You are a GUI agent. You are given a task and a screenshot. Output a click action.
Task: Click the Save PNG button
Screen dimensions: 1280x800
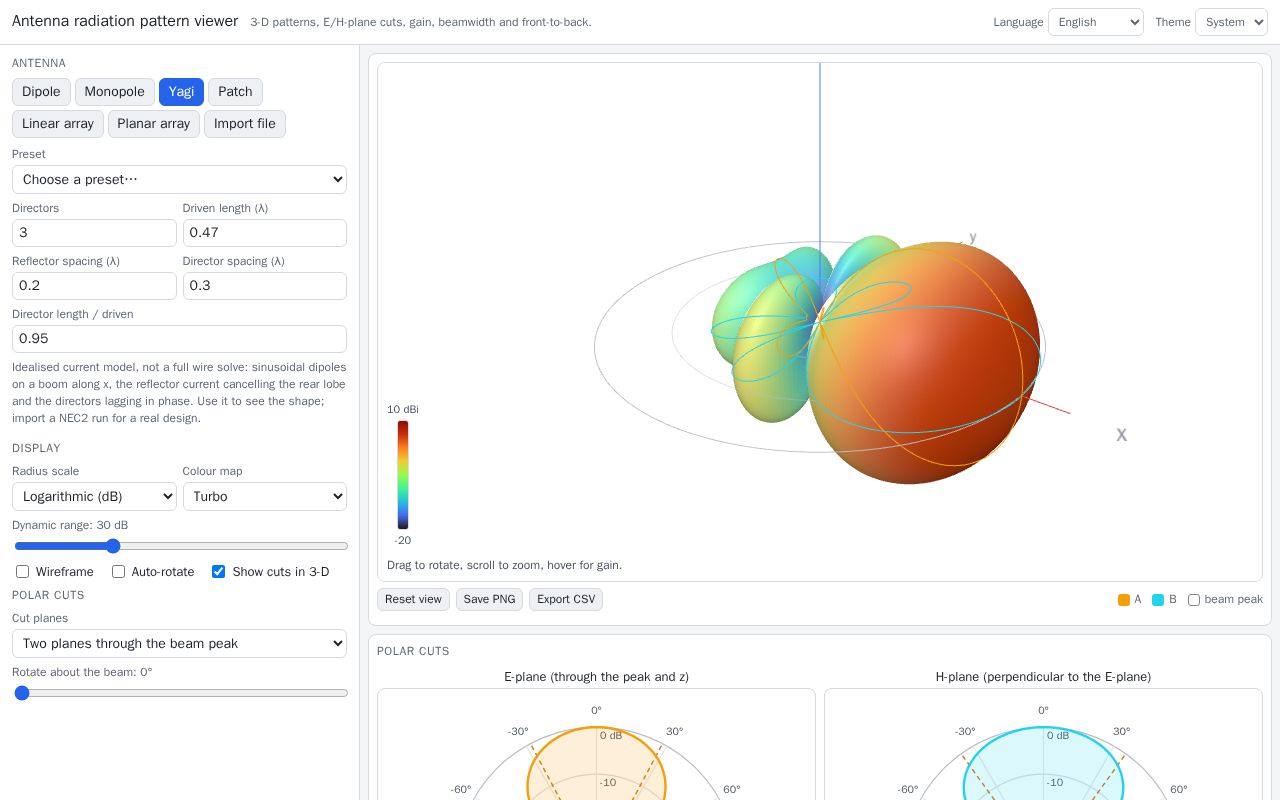(x=489, y=599)
